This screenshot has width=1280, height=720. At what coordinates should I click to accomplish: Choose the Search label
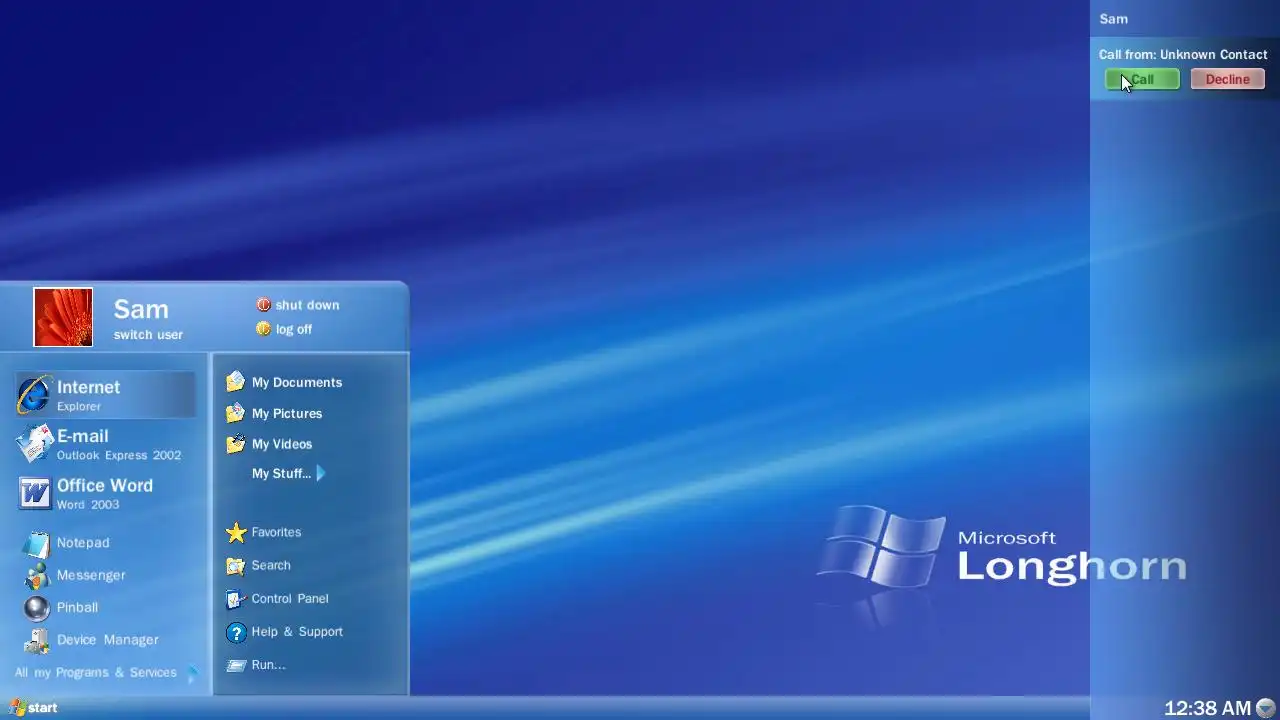click(x=271, y=566)
